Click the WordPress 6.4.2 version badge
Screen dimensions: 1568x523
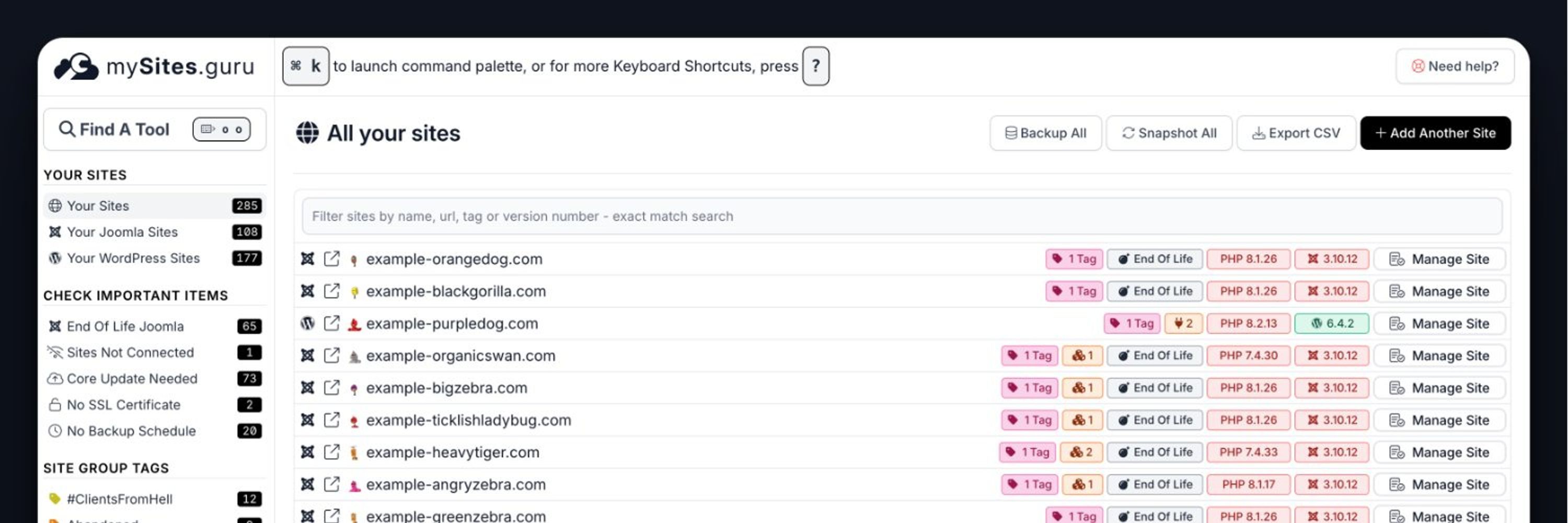coord(1332,323)
